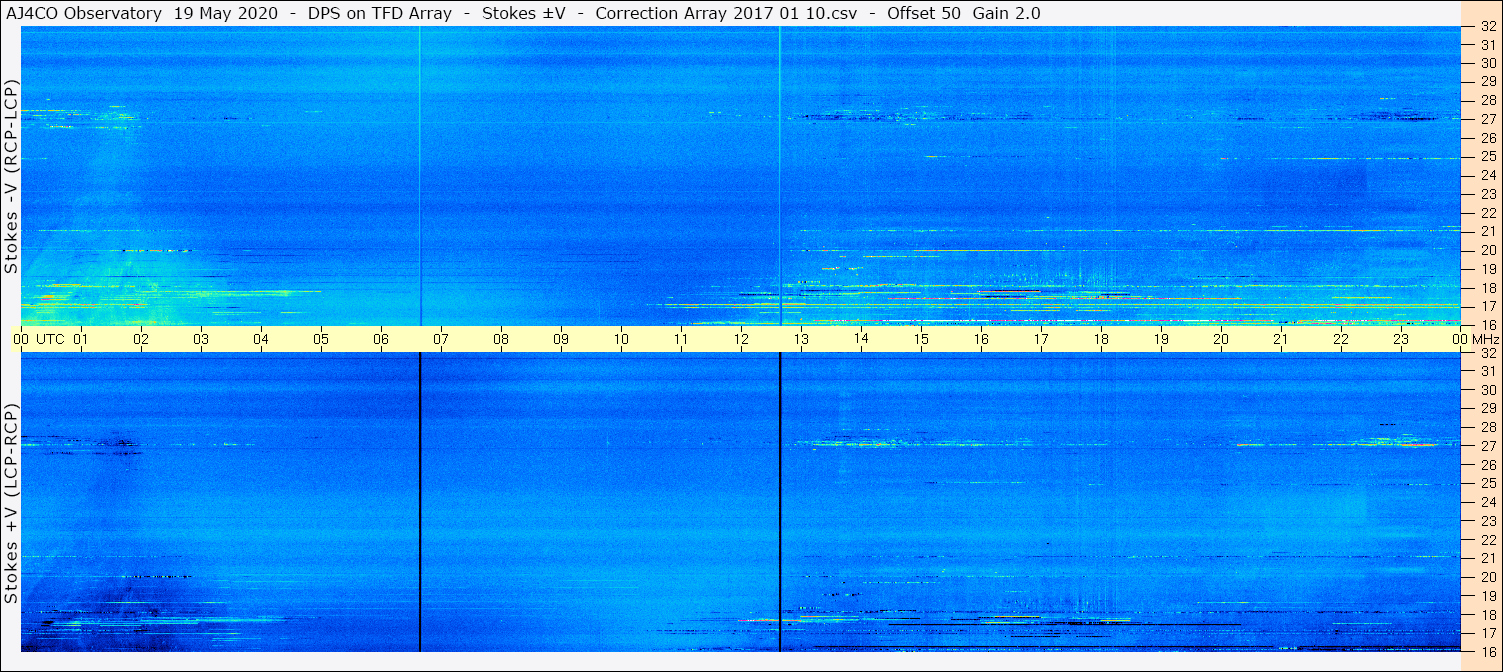Select the 12 hour tick label
The width and height of the screenshot is (1503, 672).
741,339
